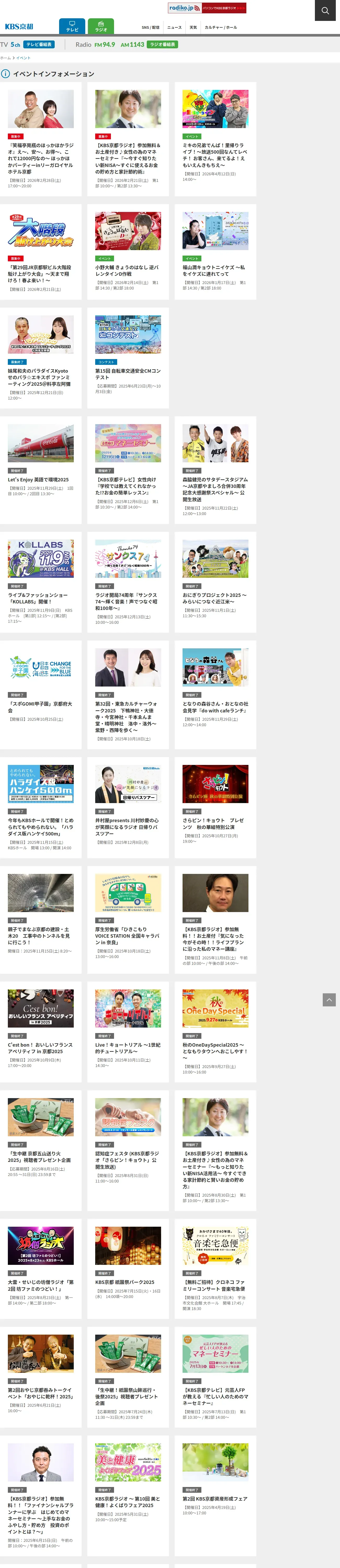Open スポGOMI甲子園 京都府大会 thumbnail
The image size is (340, 1568).
tap(41, 667)
